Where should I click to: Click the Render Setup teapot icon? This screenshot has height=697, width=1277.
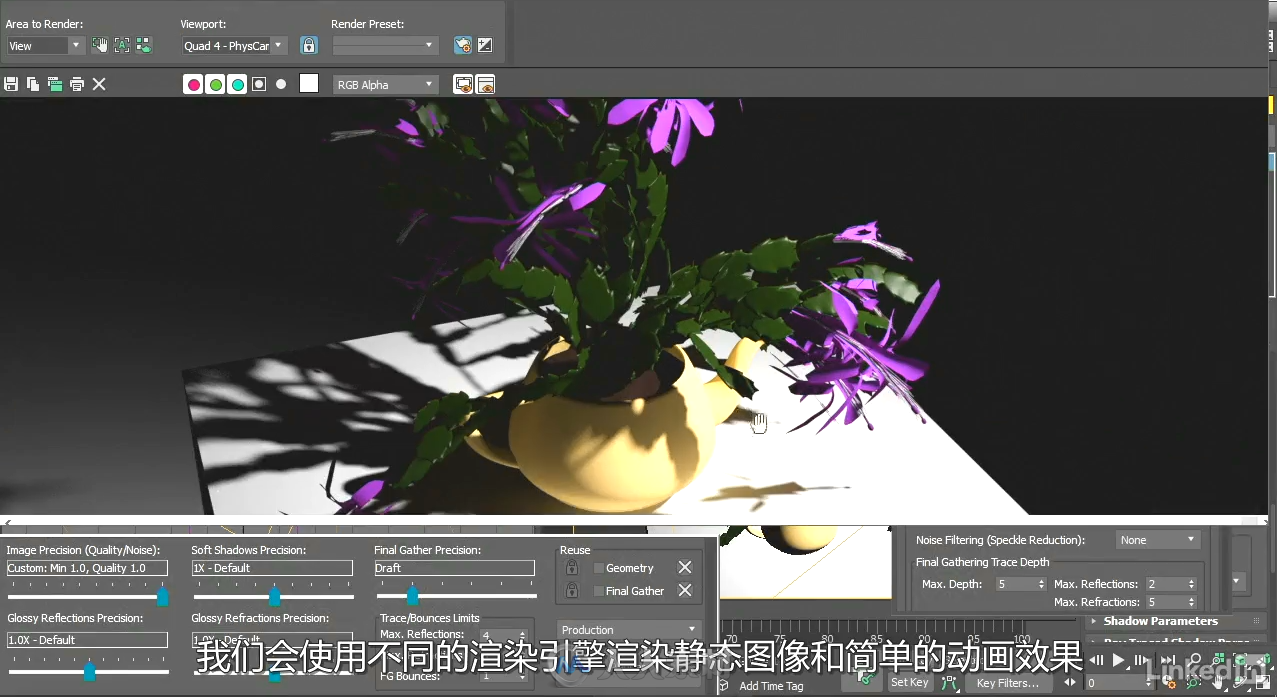(x=462, y=45)
